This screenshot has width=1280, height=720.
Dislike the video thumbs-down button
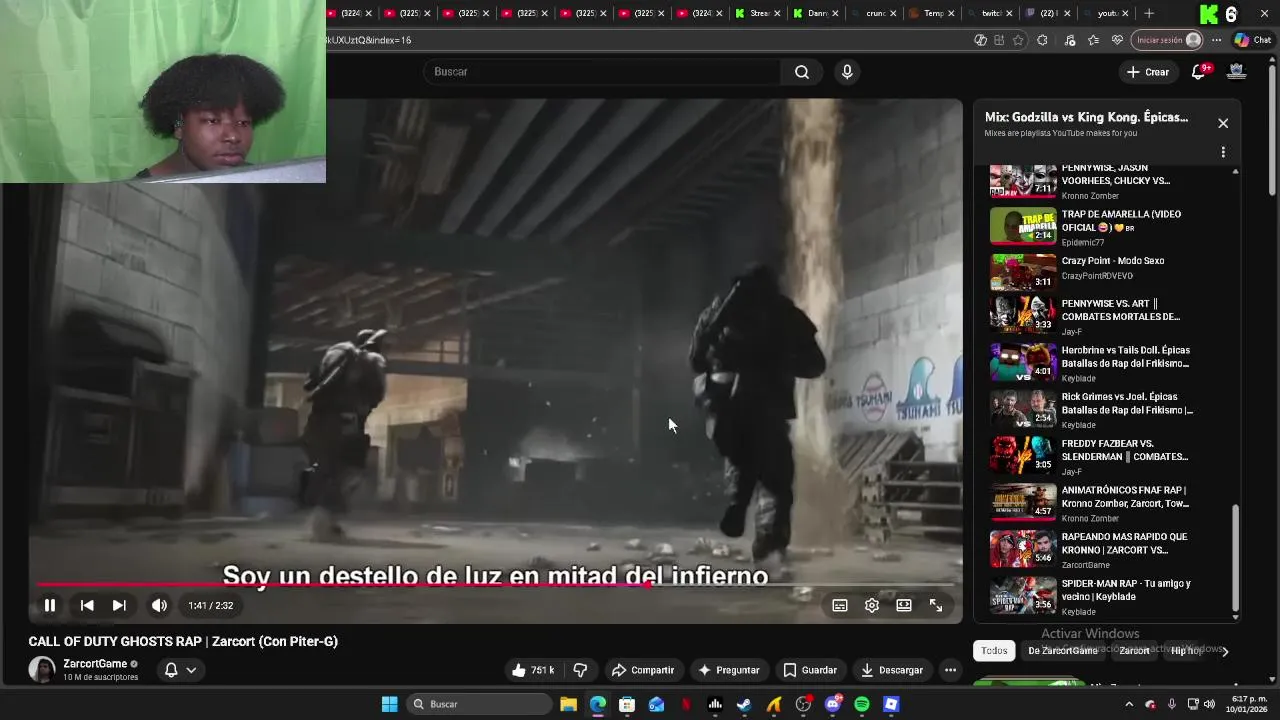pyautogui.click(x=580, y=670)
